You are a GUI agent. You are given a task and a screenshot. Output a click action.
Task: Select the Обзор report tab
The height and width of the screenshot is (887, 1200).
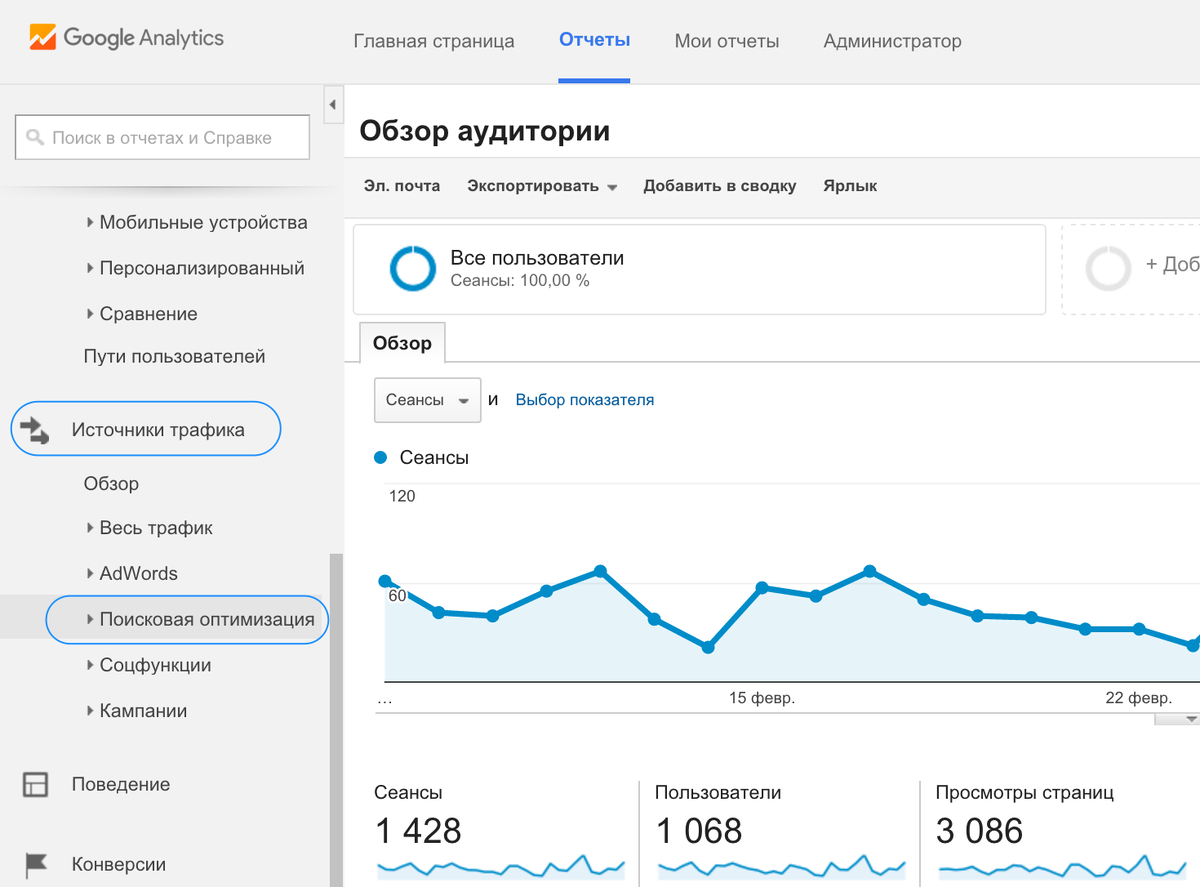click(403, 343)
